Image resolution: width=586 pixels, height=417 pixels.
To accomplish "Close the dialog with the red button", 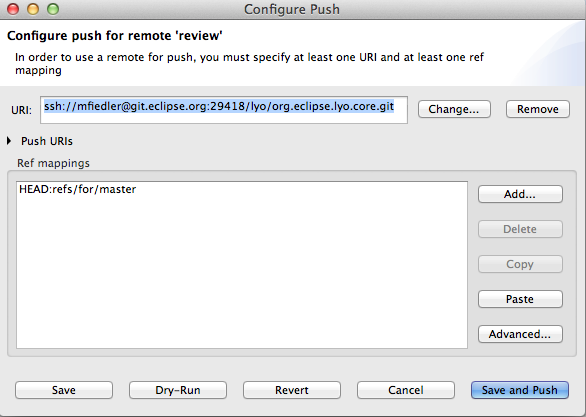I will [13, 9].
